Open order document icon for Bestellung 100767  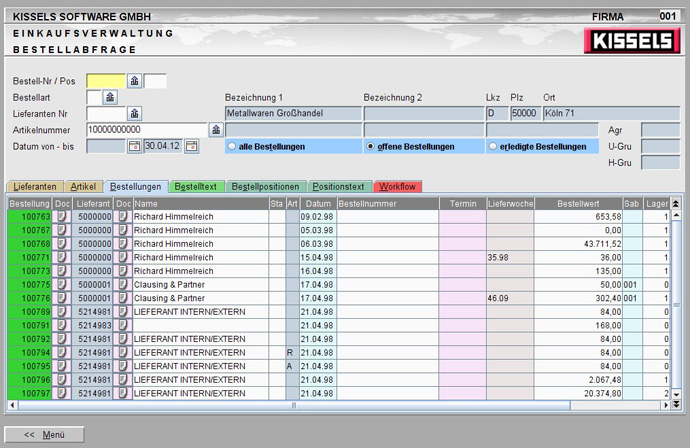point(62,230)
